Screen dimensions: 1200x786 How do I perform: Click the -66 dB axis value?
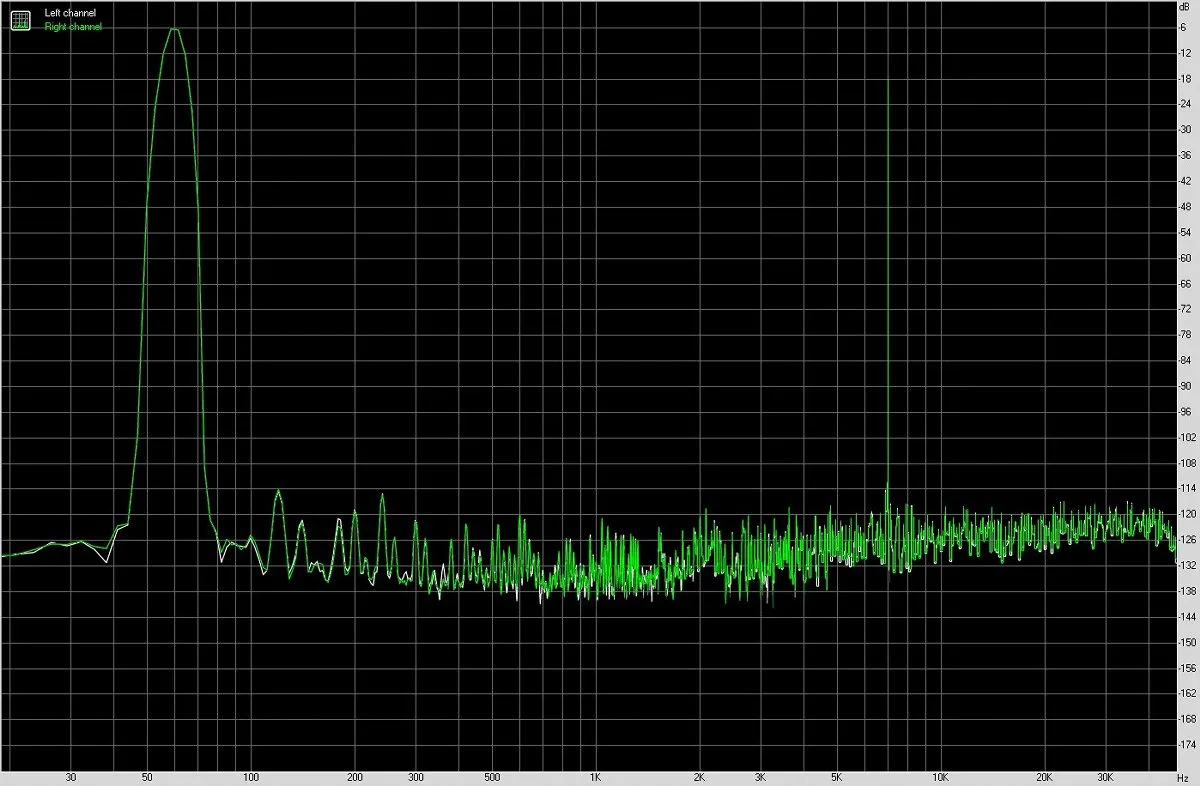click(x=1186, y=283)
